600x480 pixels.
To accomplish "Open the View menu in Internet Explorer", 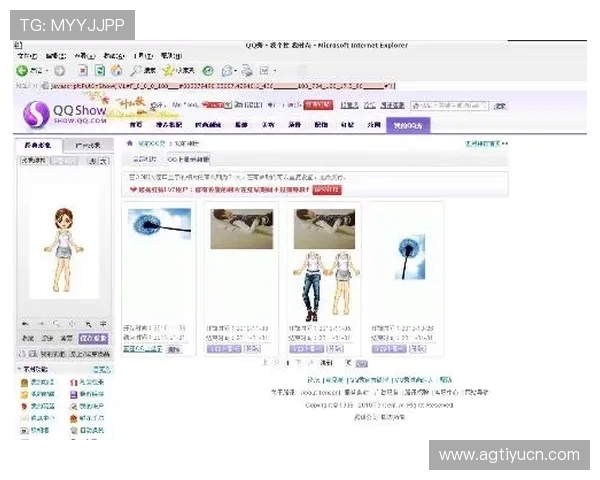I will tap(85, 56).
